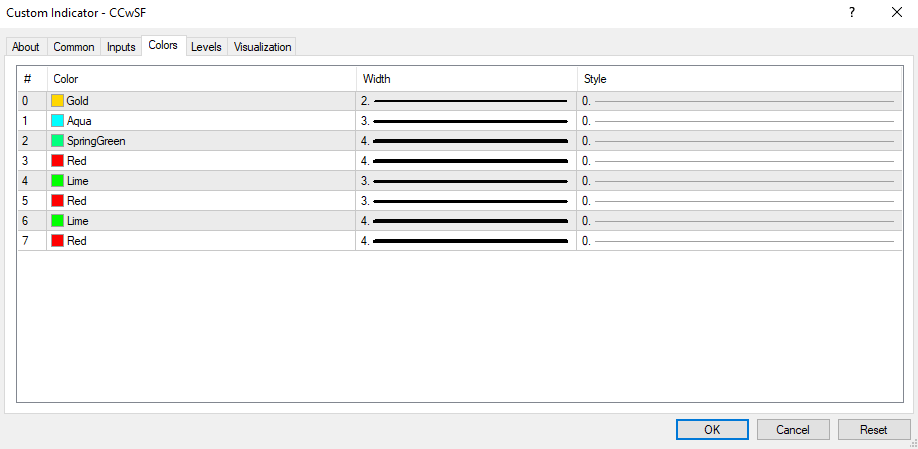This screenshot has width=918, height=449.
Task: Go to the Inputs tab
Action: 121,47
